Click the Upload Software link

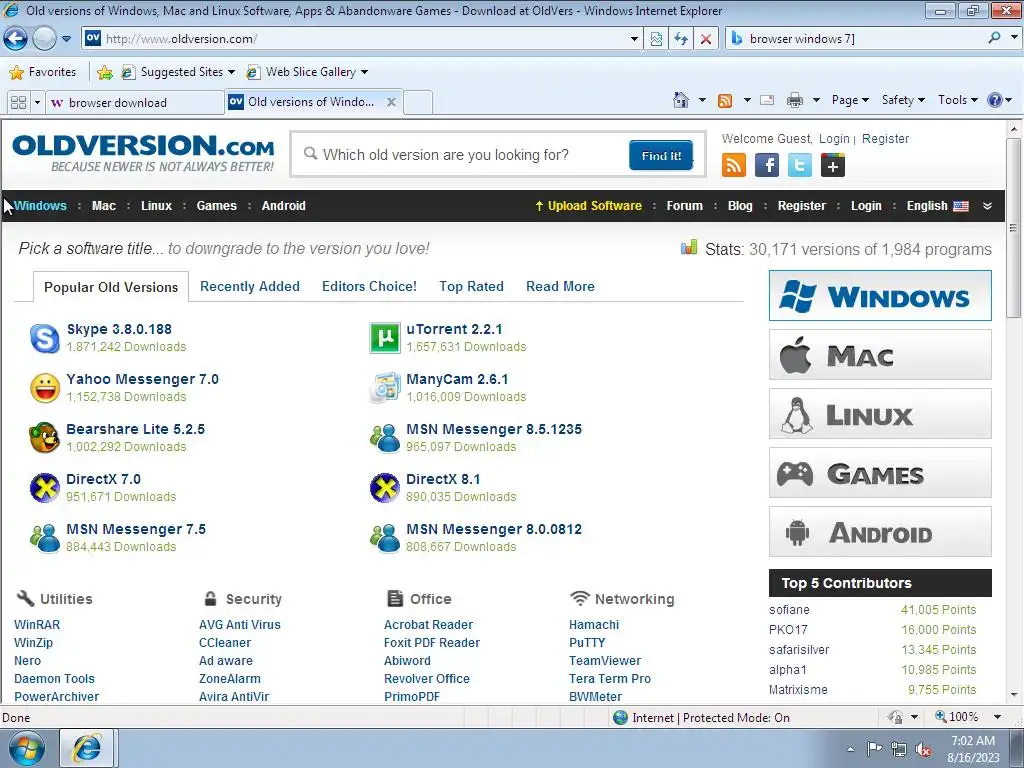(x=588, y=206)
